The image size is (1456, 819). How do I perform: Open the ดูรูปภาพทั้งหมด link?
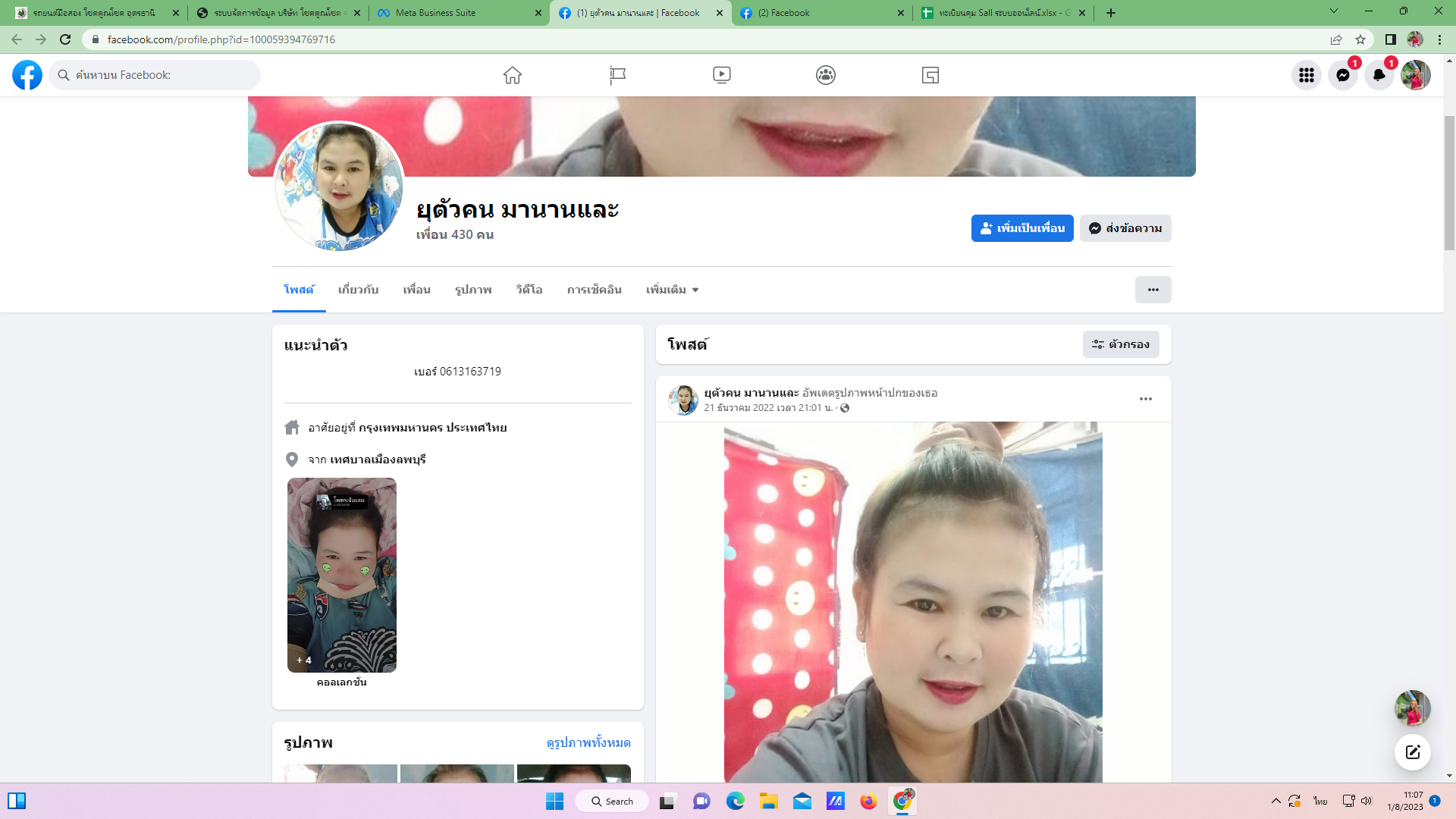coord(588,742)
